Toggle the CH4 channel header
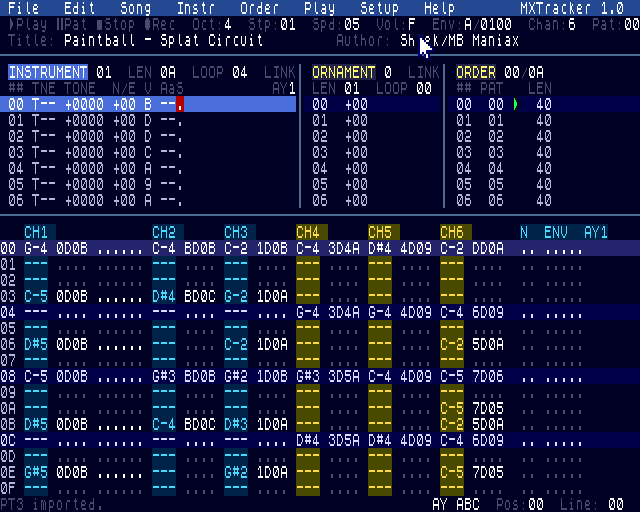The width and height of the screenshot is (640, 512). click(x=308, y=232)
